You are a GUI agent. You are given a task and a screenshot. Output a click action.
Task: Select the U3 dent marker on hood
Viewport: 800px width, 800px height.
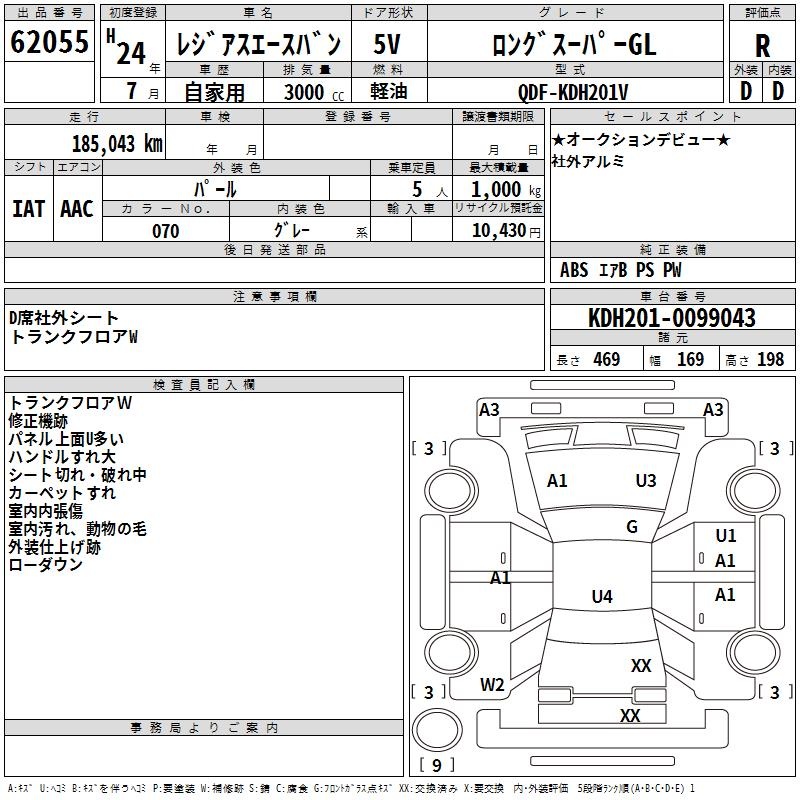click(646, 481)
